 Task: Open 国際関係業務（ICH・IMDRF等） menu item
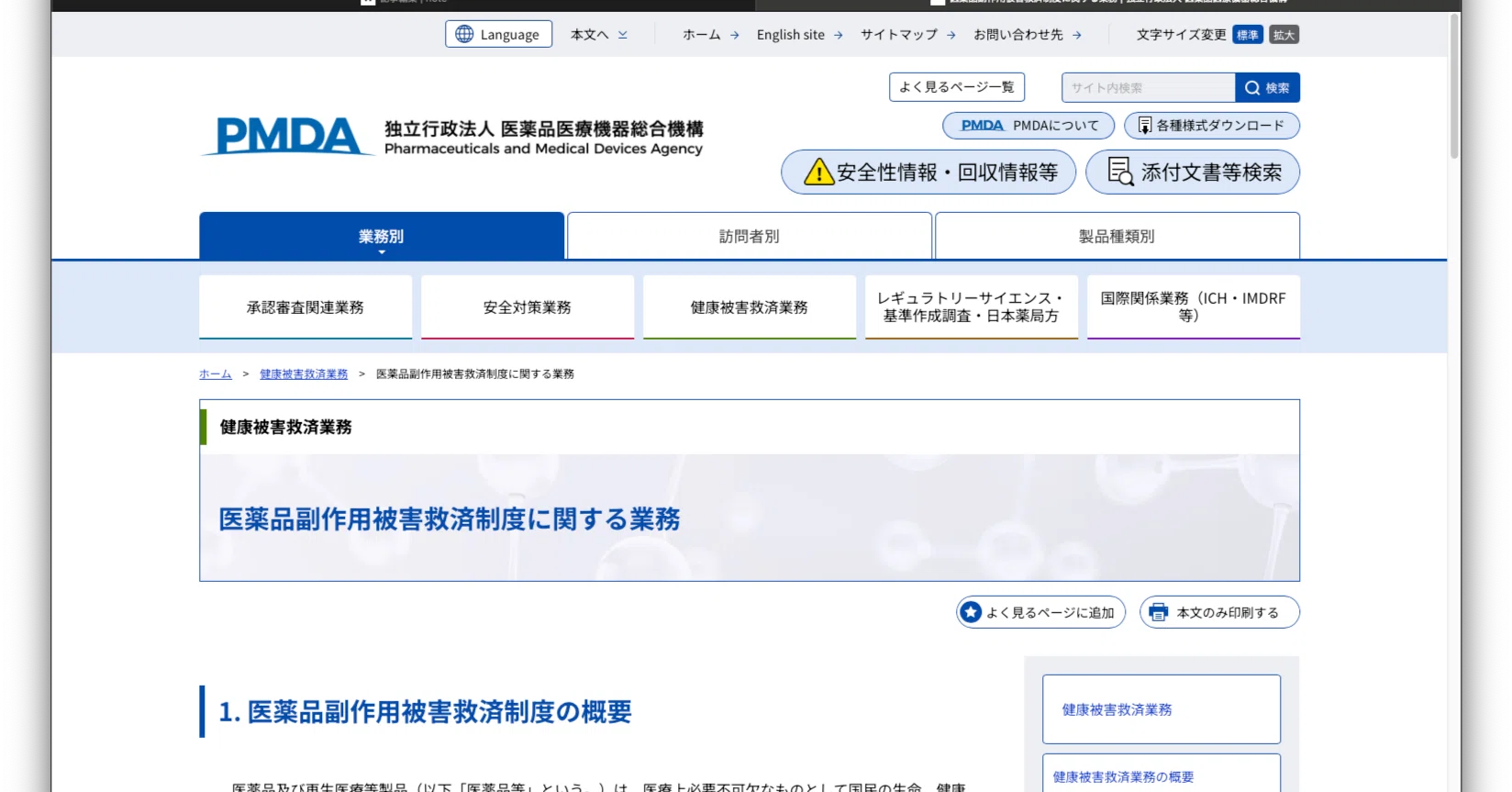pos(1194,307)
